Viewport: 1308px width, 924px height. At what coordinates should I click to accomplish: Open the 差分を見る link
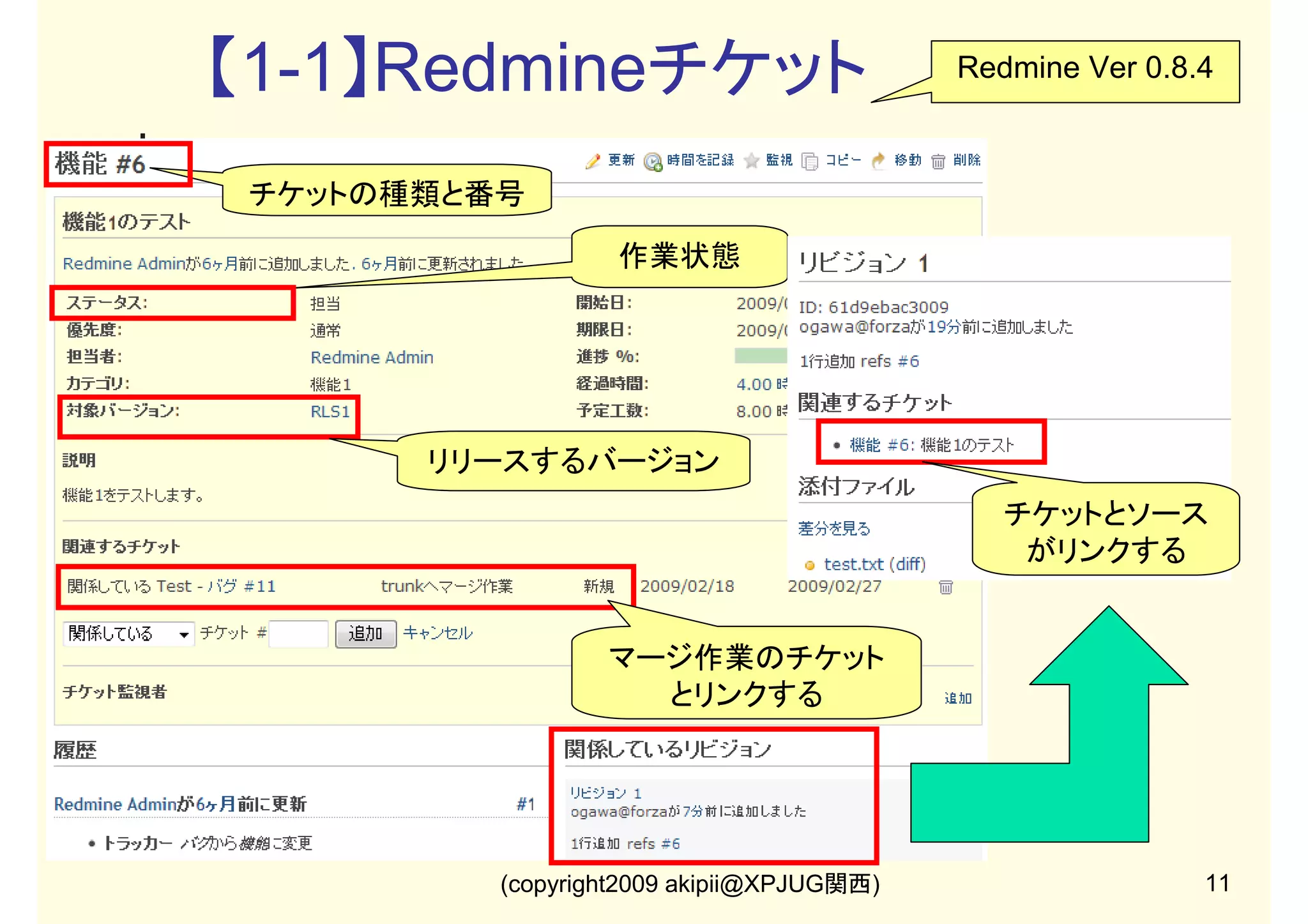click(x=834, y=529)
